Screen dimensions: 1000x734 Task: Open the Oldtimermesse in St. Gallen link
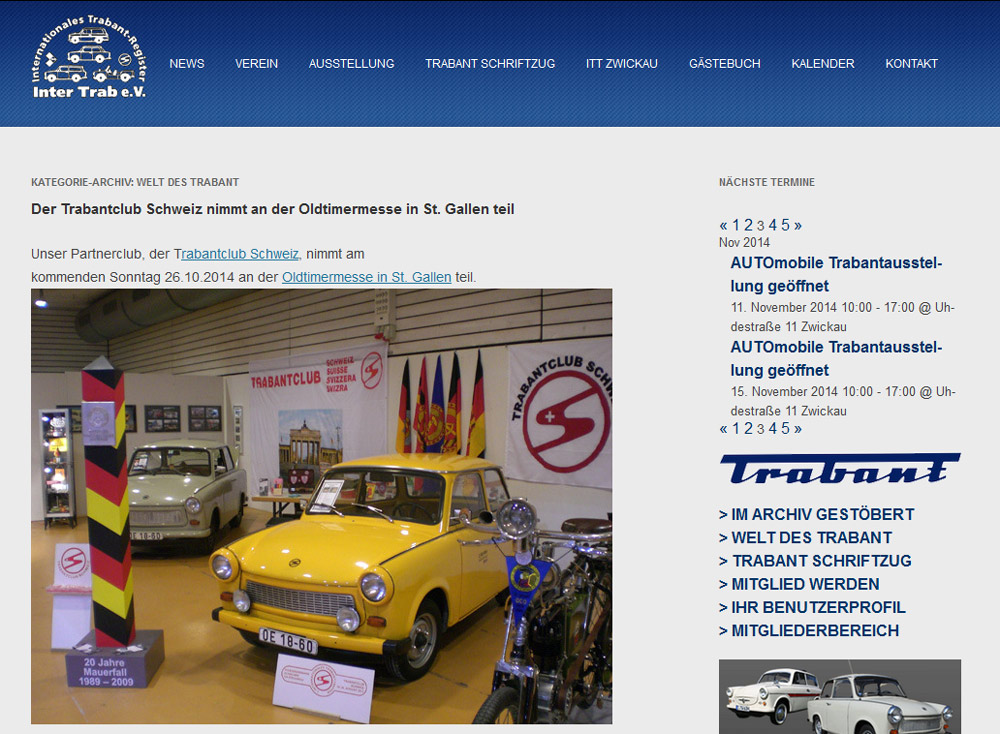click(x=367, y=277)
